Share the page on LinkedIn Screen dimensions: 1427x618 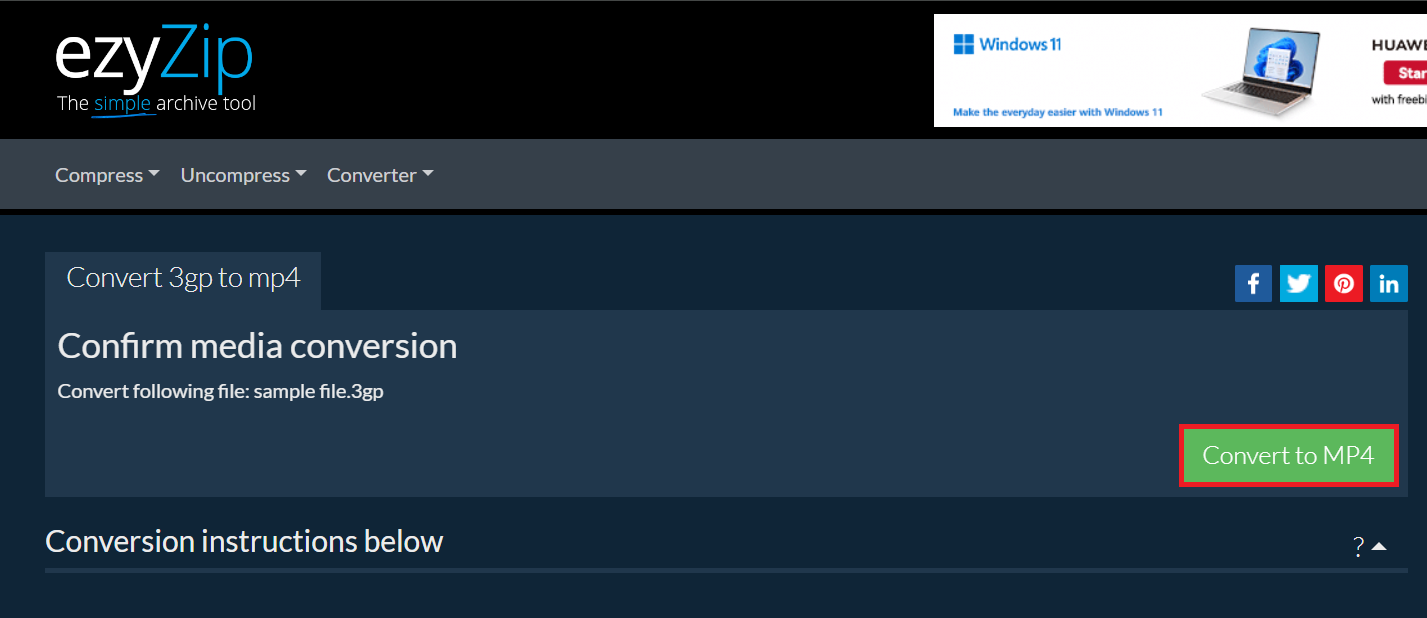tap(1388, 283)
